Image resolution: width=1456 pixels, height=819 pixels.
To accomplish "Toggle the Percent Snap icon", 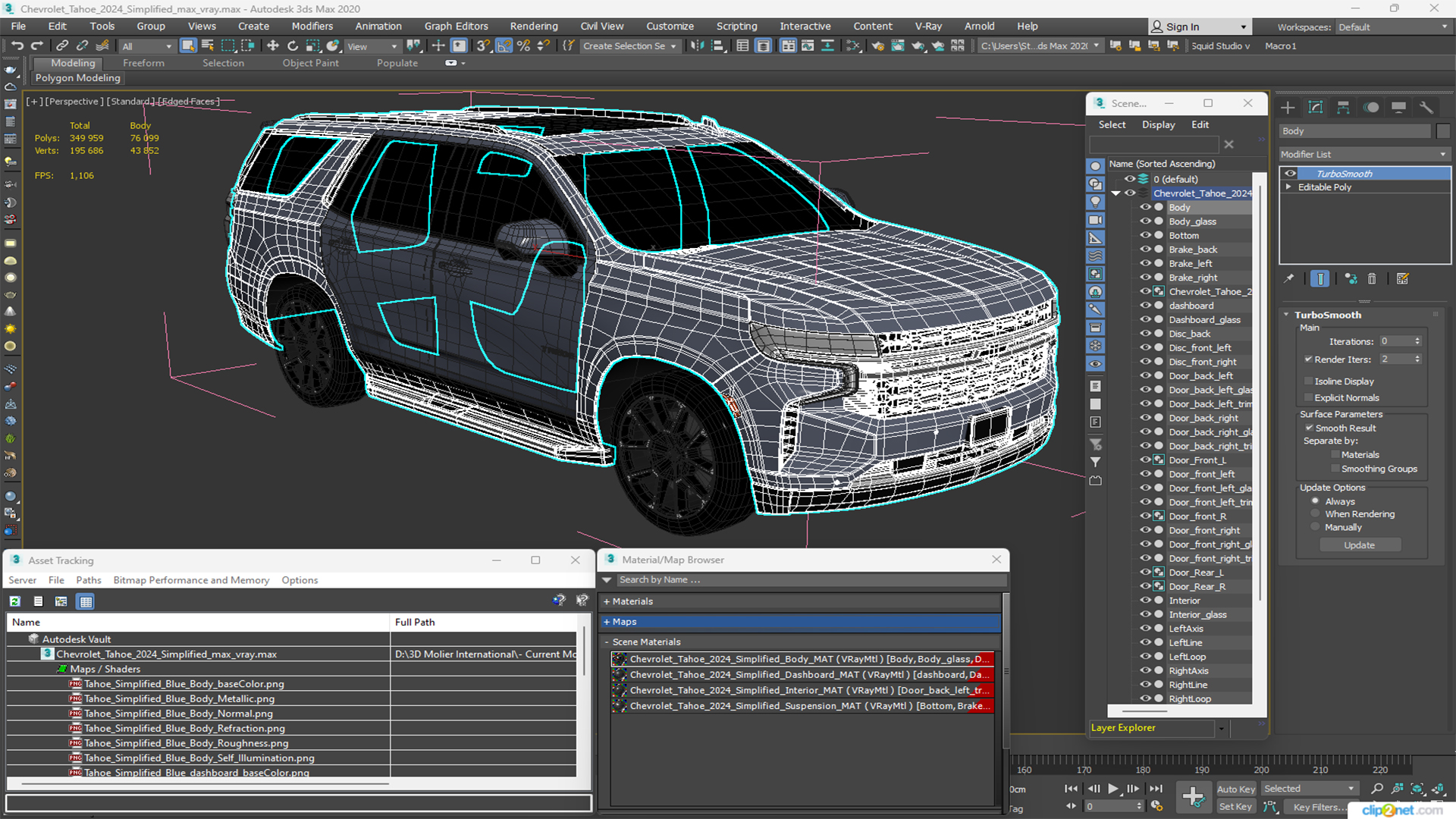I will point(523,45).
